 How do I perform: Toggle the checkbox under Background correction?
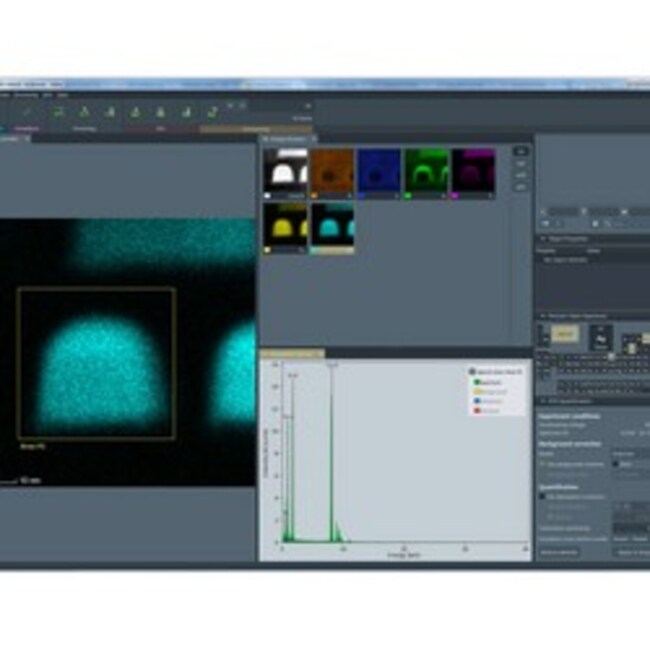tap(543, 464)
